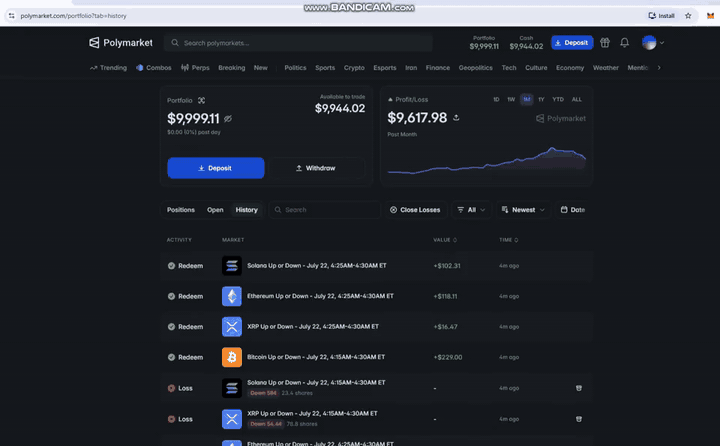
Task: Open the Politics category
Action: click(x=295, y=68)
